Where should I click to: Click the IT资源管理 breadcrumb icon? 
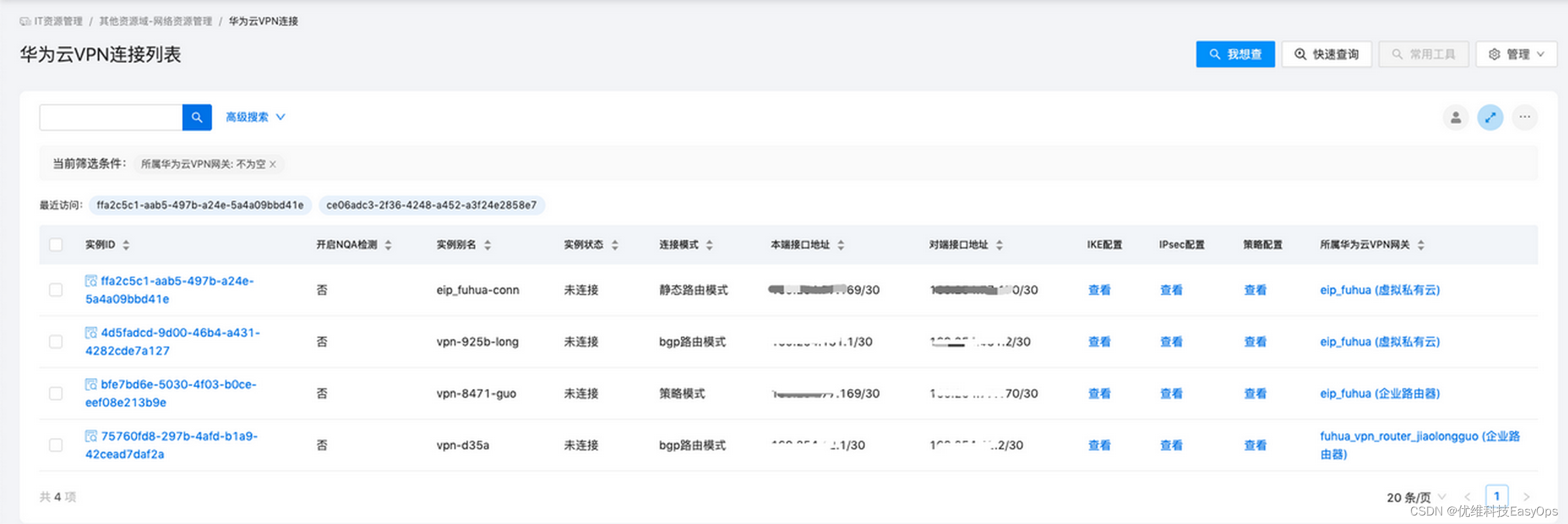pyautogui.click(x=25, y=22)
